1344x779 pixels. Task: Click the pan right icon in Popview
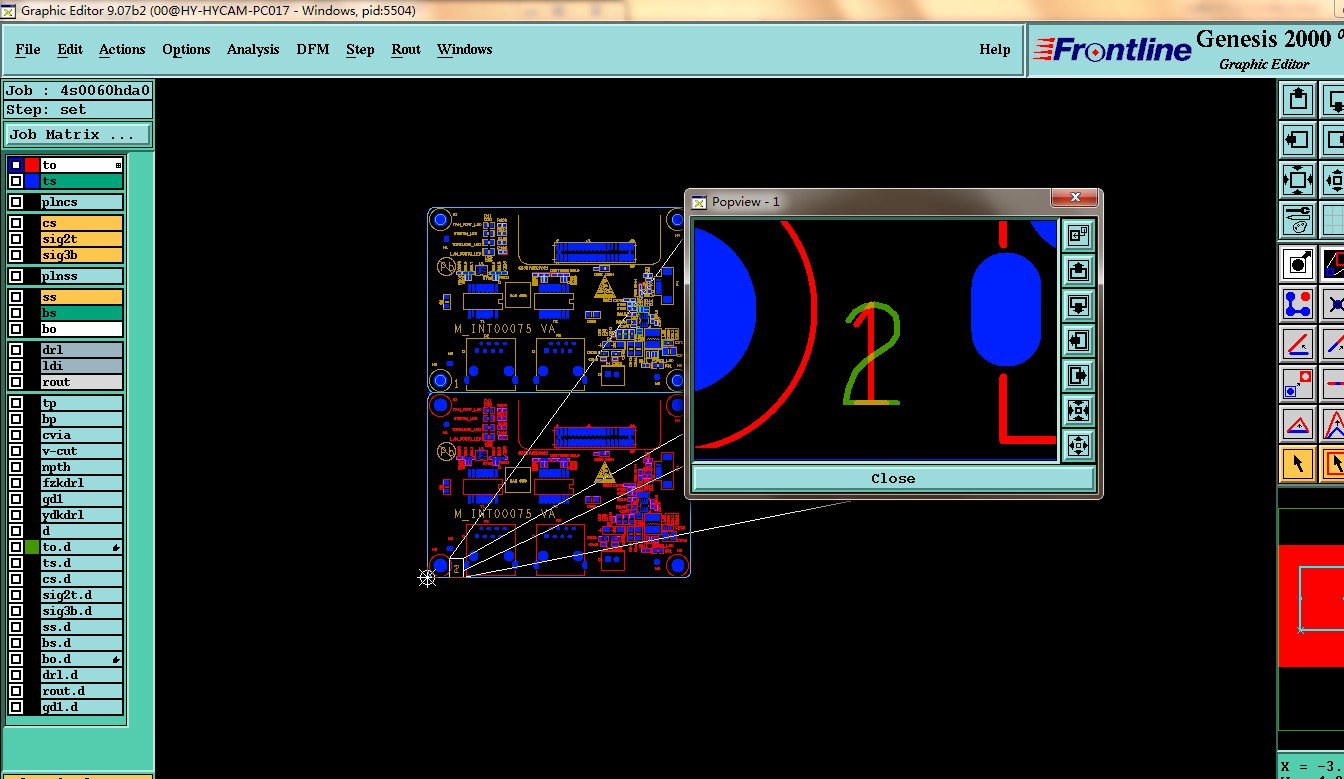coord(1078,375)
